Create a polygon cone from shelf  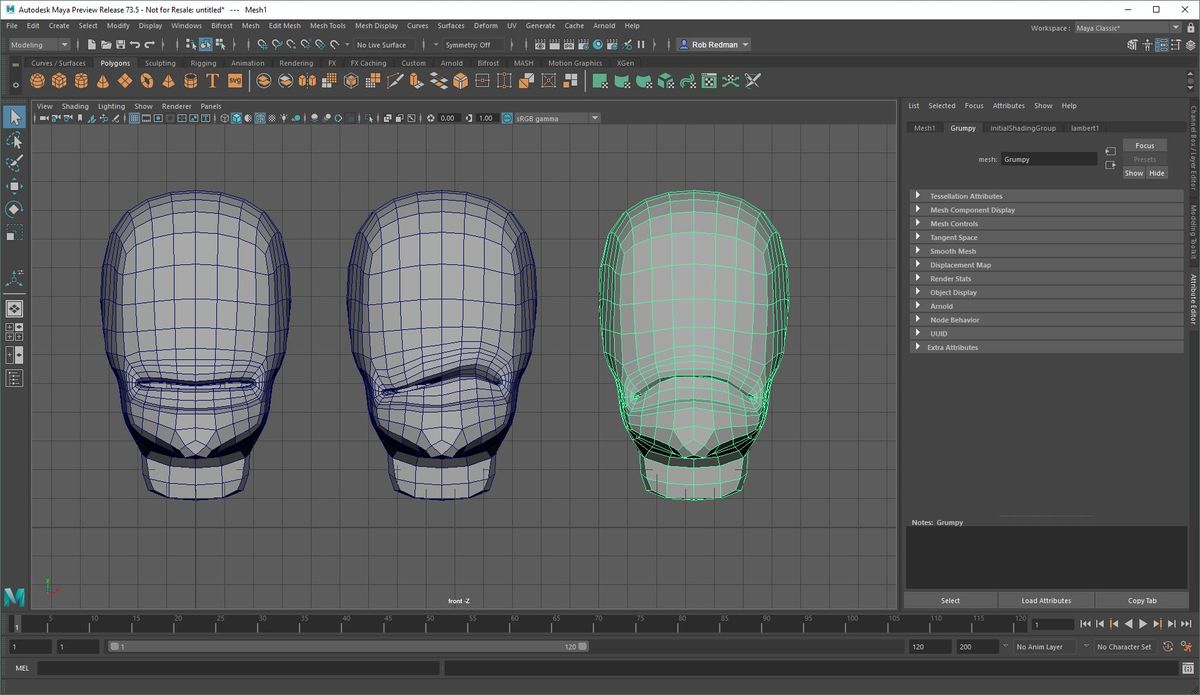pos(103,81)
